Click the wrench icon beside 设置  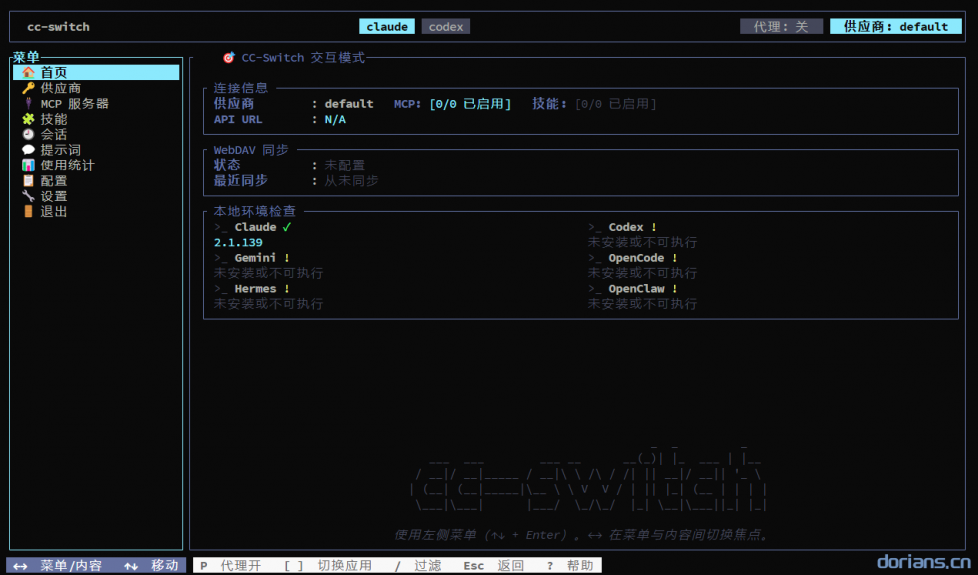point(28,196)
